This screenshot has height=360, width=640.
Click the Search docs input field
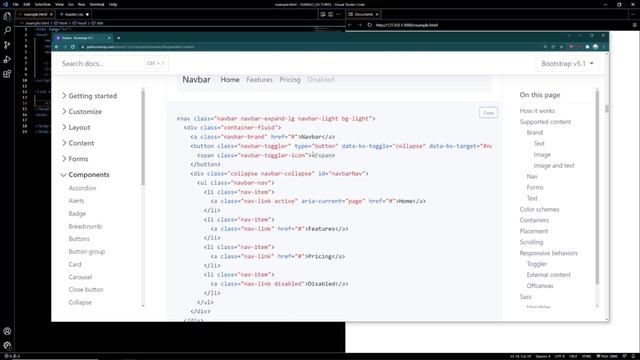(x=111, y=64)
